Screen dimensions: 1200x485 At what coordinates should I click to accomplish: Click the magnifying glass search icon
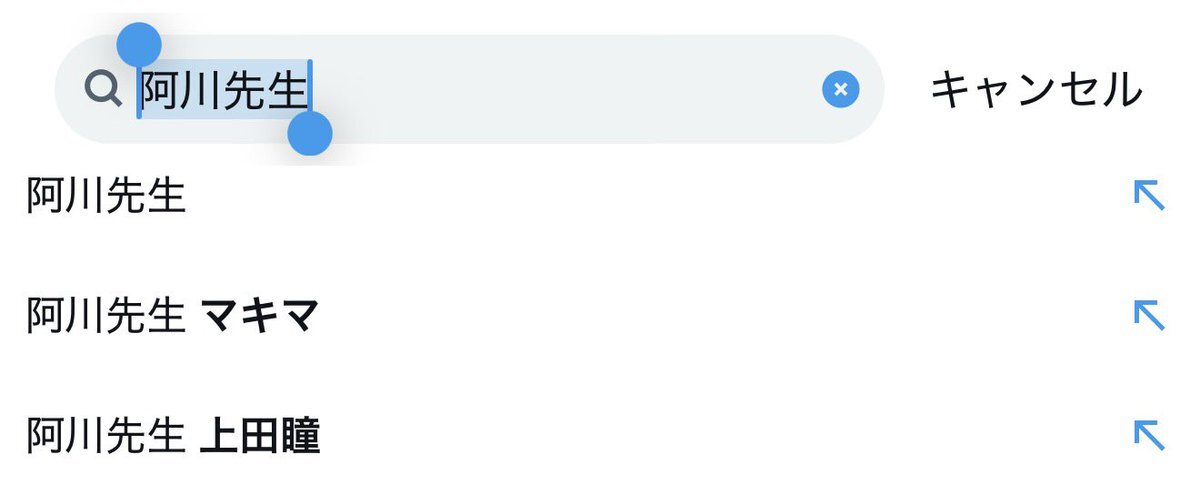click(103, 90)
